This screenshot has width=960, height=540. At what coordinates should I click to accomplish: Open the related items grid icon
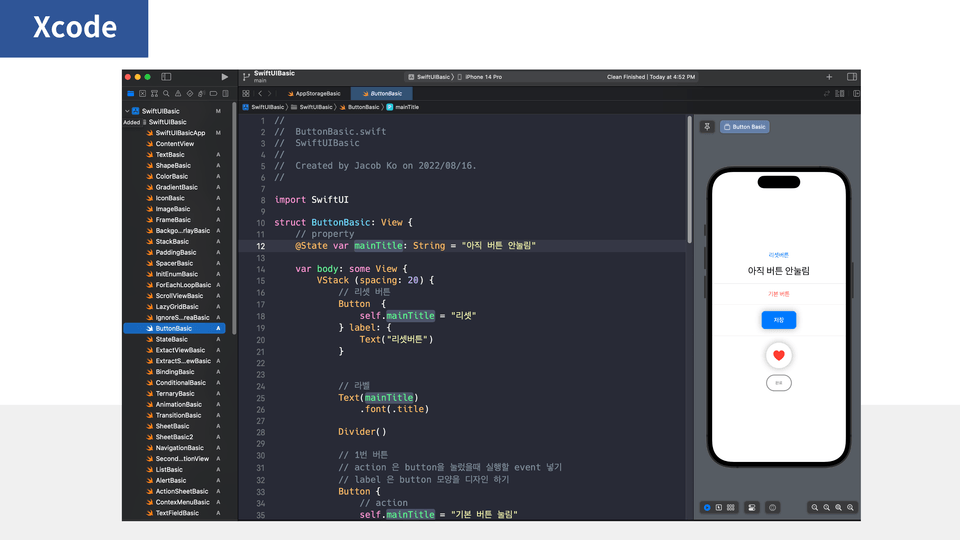(x=246, y=94)
